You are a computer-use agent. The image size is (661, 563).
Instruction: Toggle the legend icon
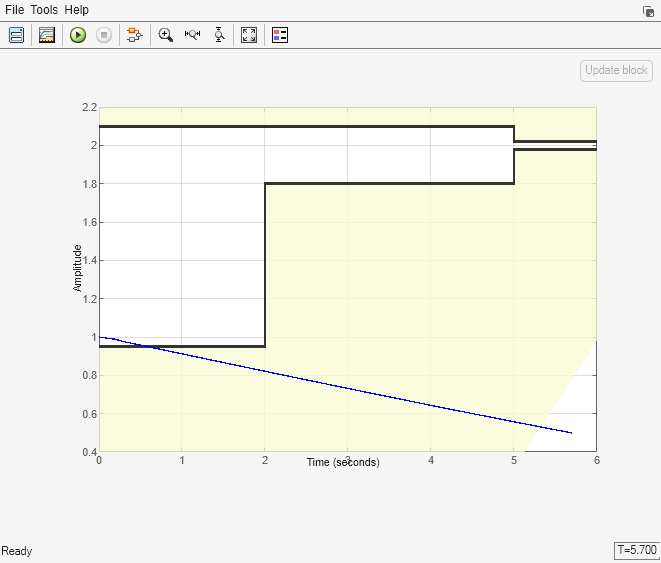pos(280,35)
